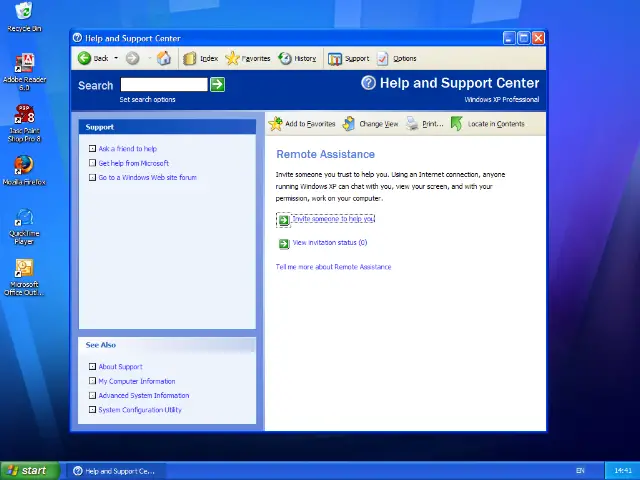This screenshot has width=640, height=480.
Task: Open 'Go to a Windows Web site forum'
Action: pos(147,178)
